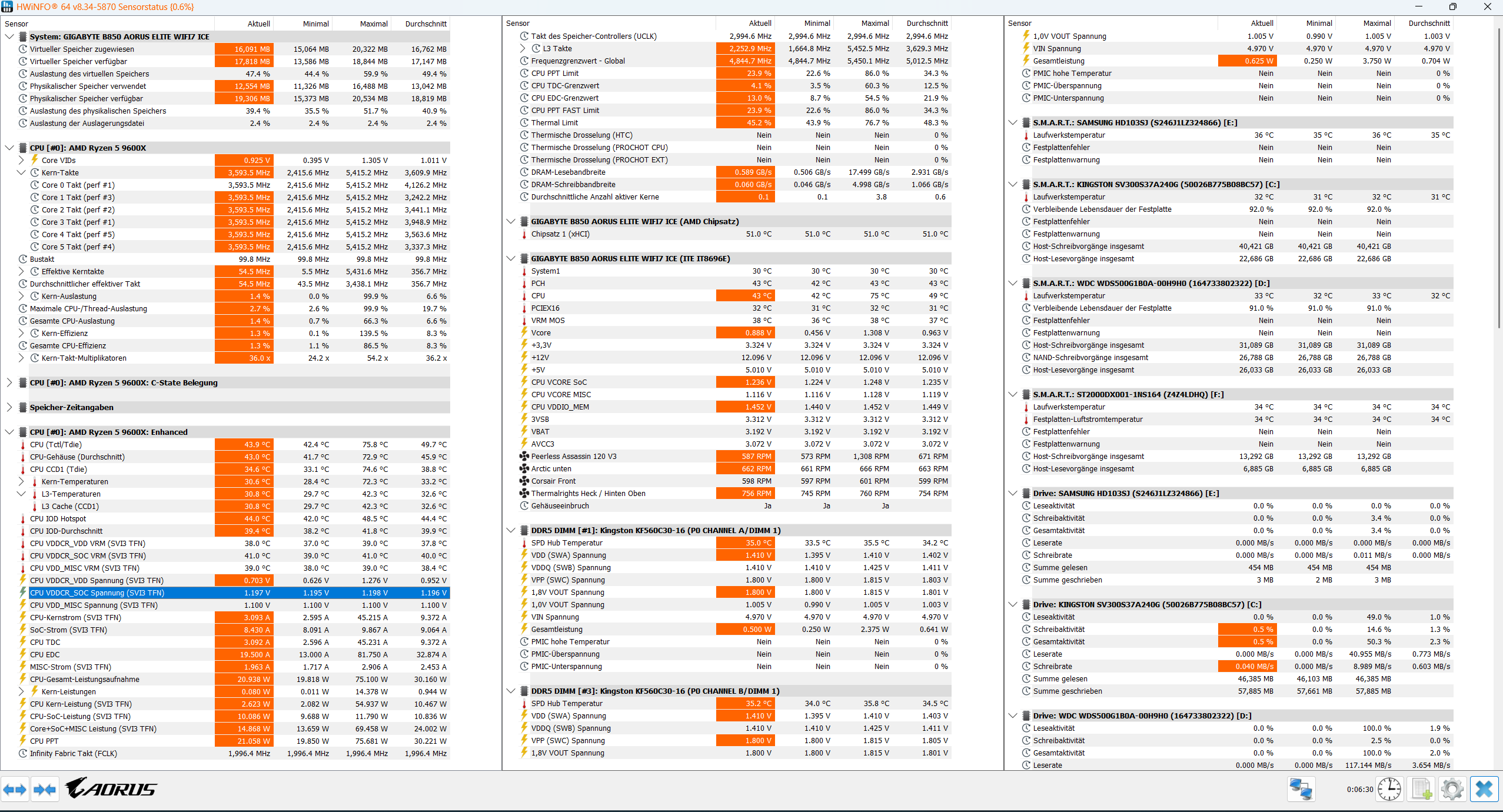Expand the Kern-Temperaturen row
Screen dimensions: 1503x812
point(21,482)
